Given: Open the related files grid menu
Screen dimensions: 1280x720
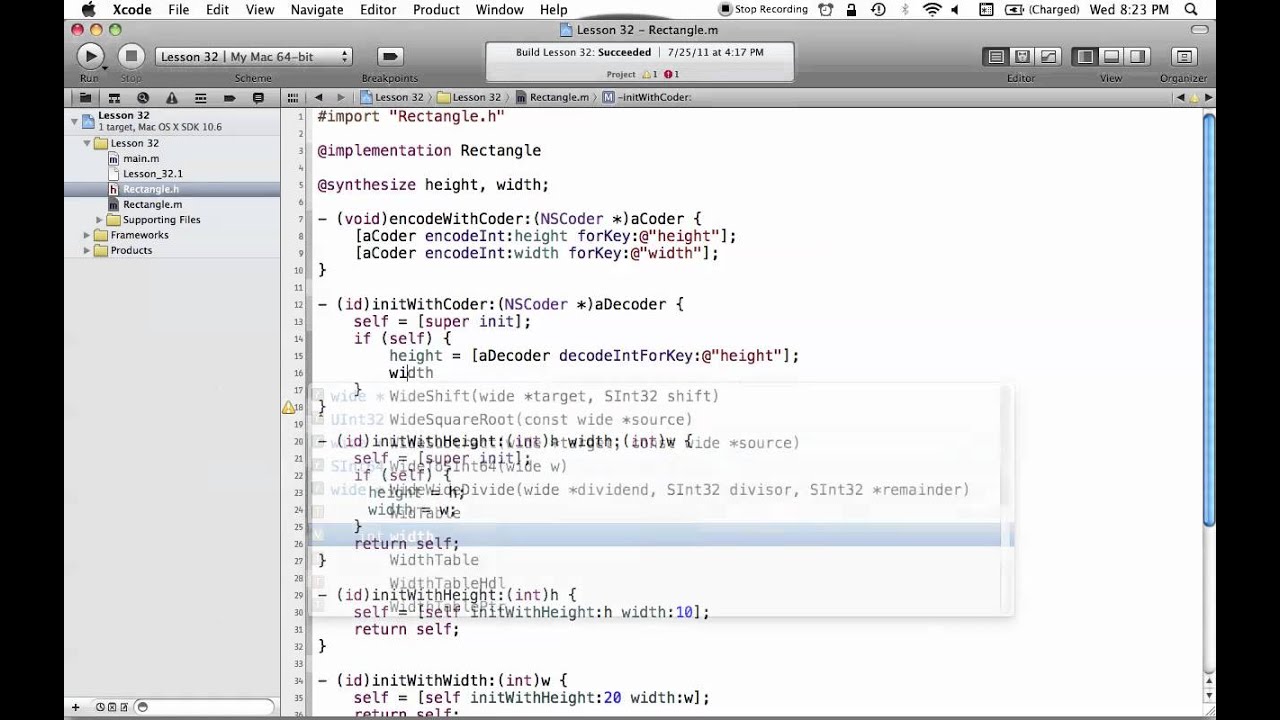Looking at the screenshot, I should [x=293, y=98].
